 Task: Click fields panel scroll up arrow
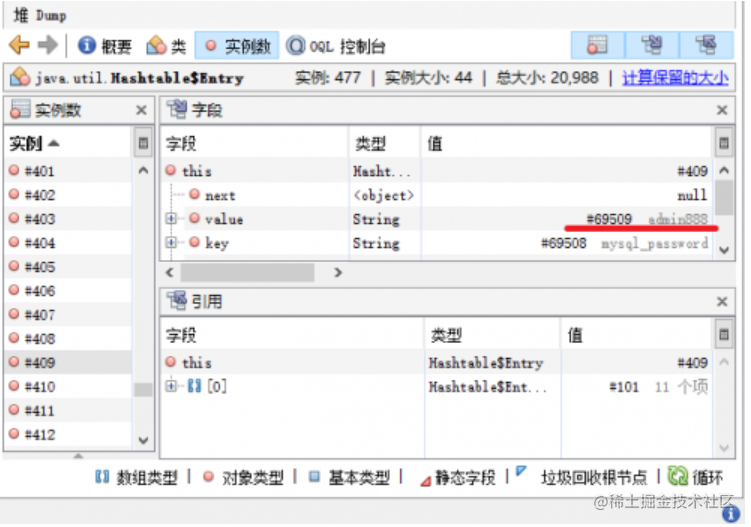(x=724, y=171)
